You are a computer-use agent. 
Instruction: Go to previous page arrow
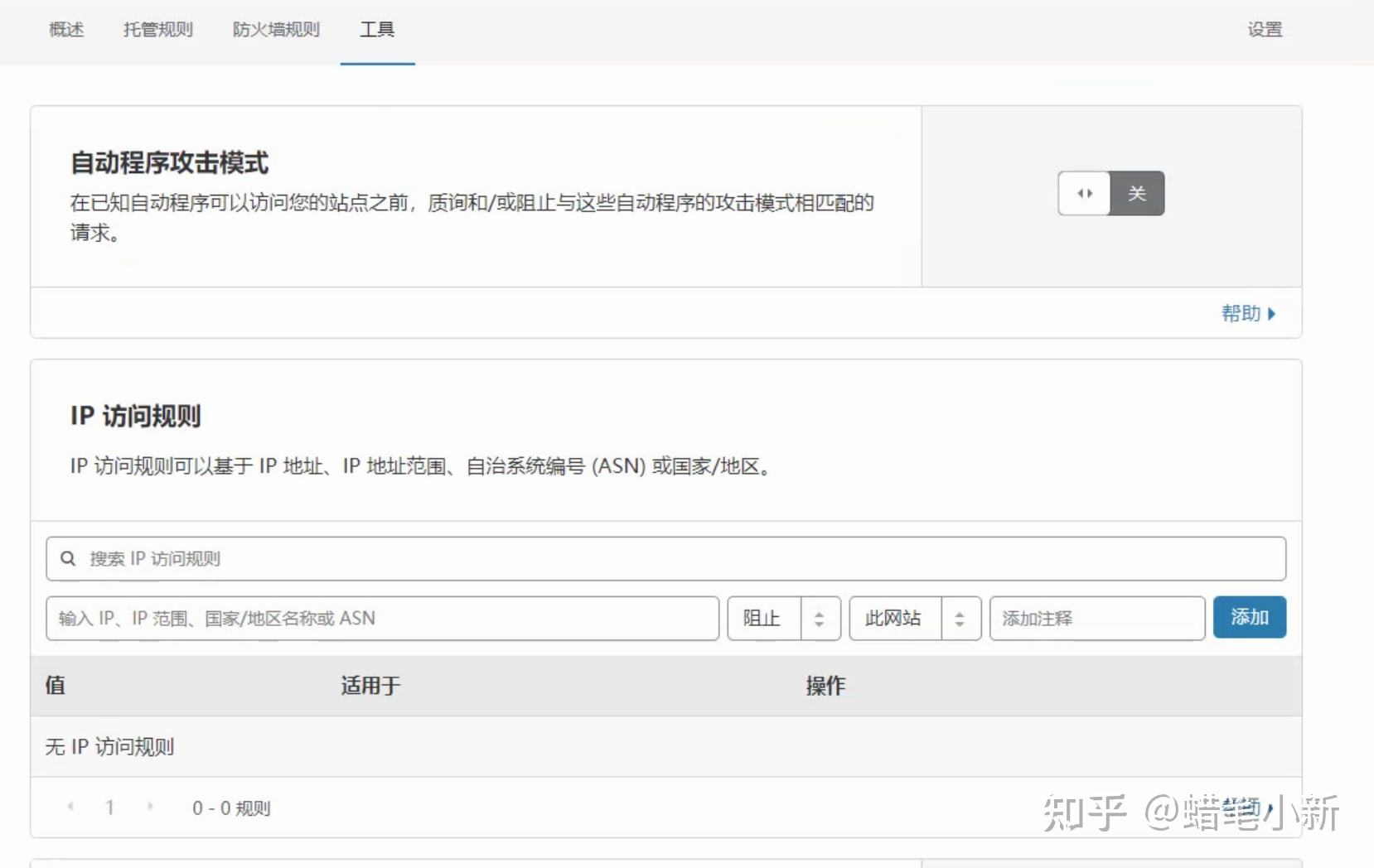click(70, 806)
